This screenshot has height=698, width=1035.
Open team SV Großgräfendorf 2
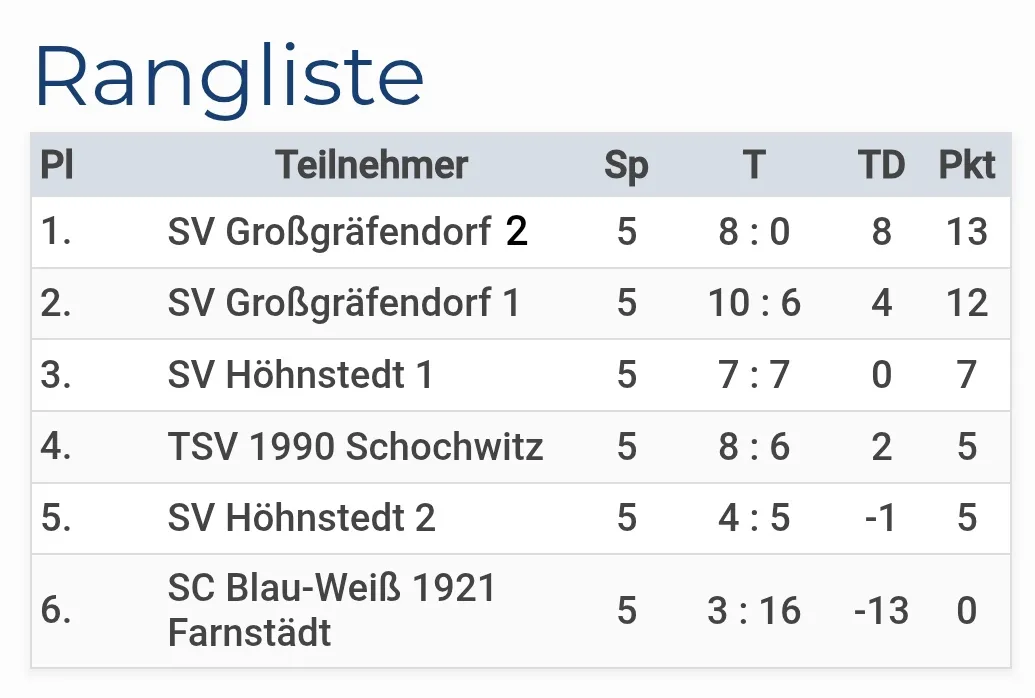tap(347, 232)
